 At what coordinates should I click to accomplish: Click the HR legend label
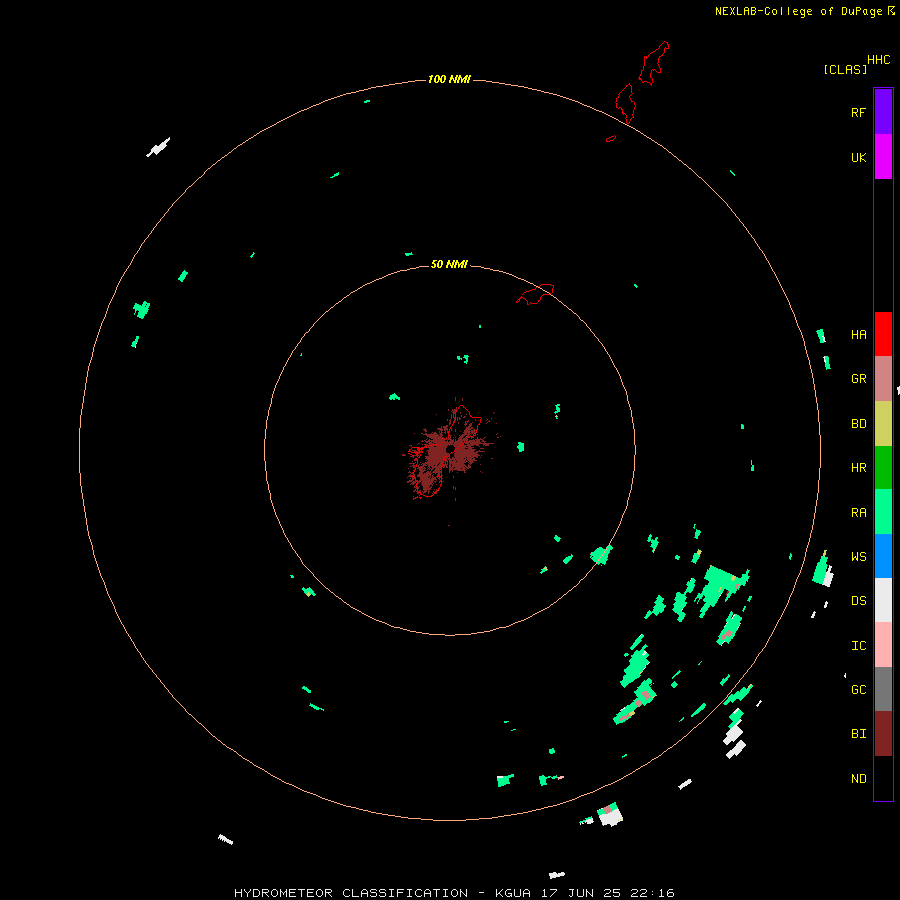858,468
